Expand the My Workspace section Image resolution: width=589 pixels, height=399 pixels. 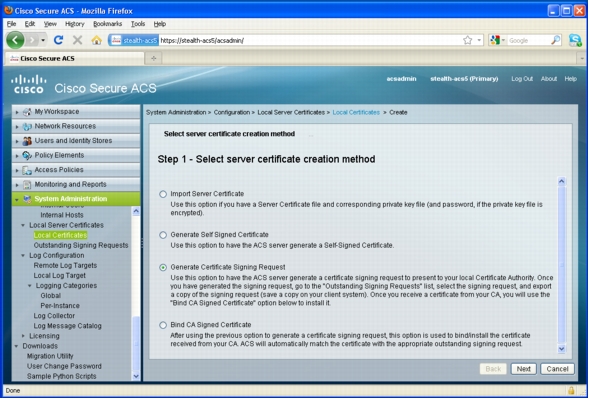pyautogui.click(x=17, y=112)
